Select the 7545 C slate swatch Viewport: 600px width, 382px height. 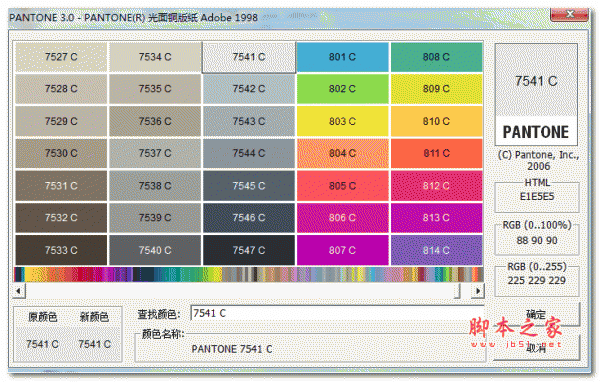click(x=249, y=186)
